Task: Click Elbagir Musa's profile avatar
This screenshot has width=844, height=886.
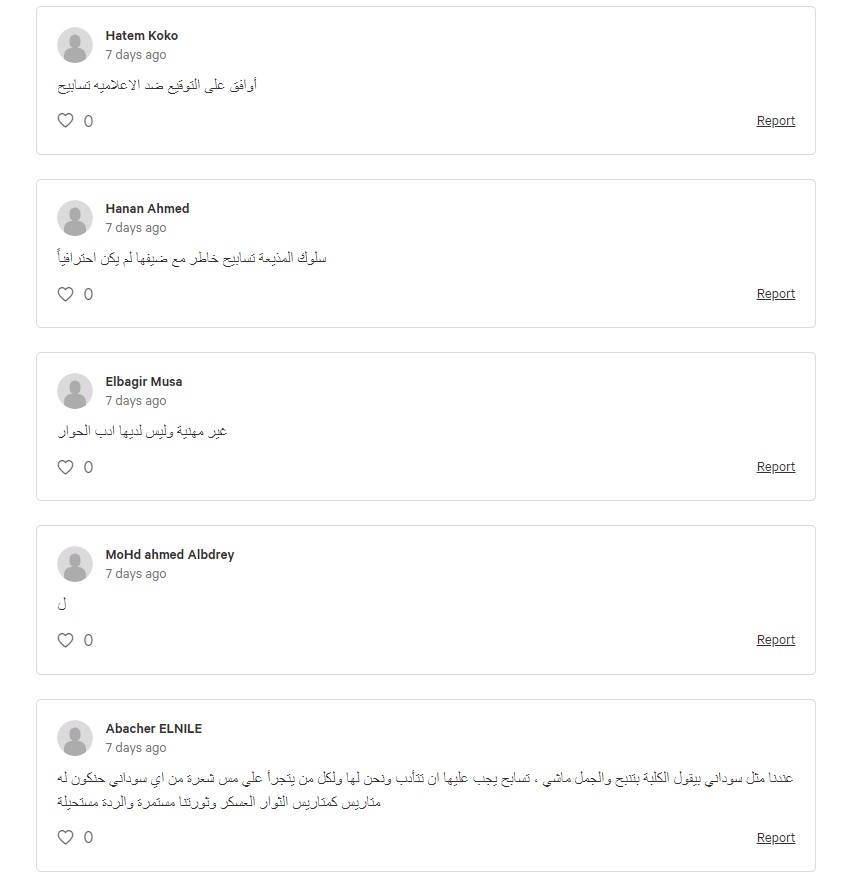Action: (x=75, y=390)
